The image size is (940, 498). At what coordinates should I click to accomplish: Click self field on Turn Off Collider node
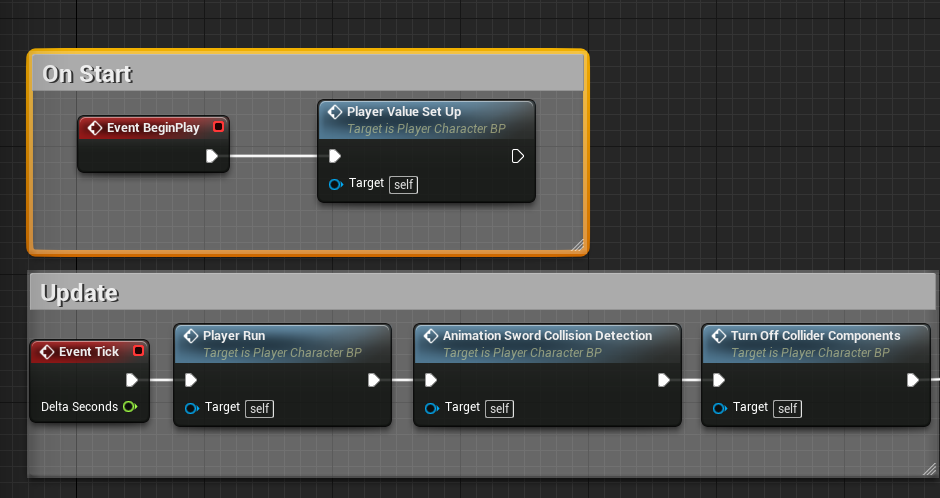(x=788, y=408)
